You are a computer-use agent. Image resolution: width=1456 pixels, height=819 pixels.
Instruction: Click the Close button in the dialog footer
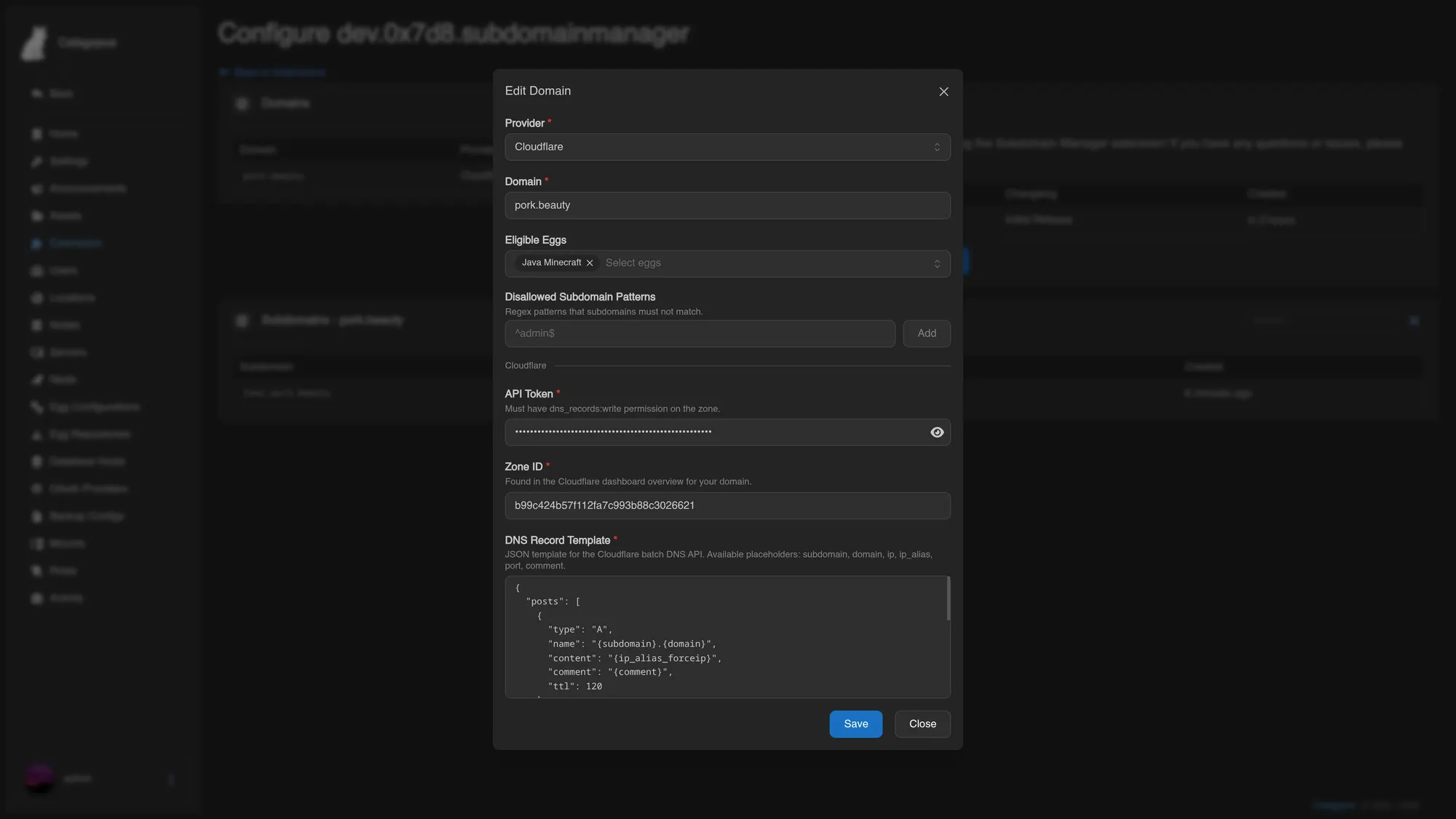922,724
